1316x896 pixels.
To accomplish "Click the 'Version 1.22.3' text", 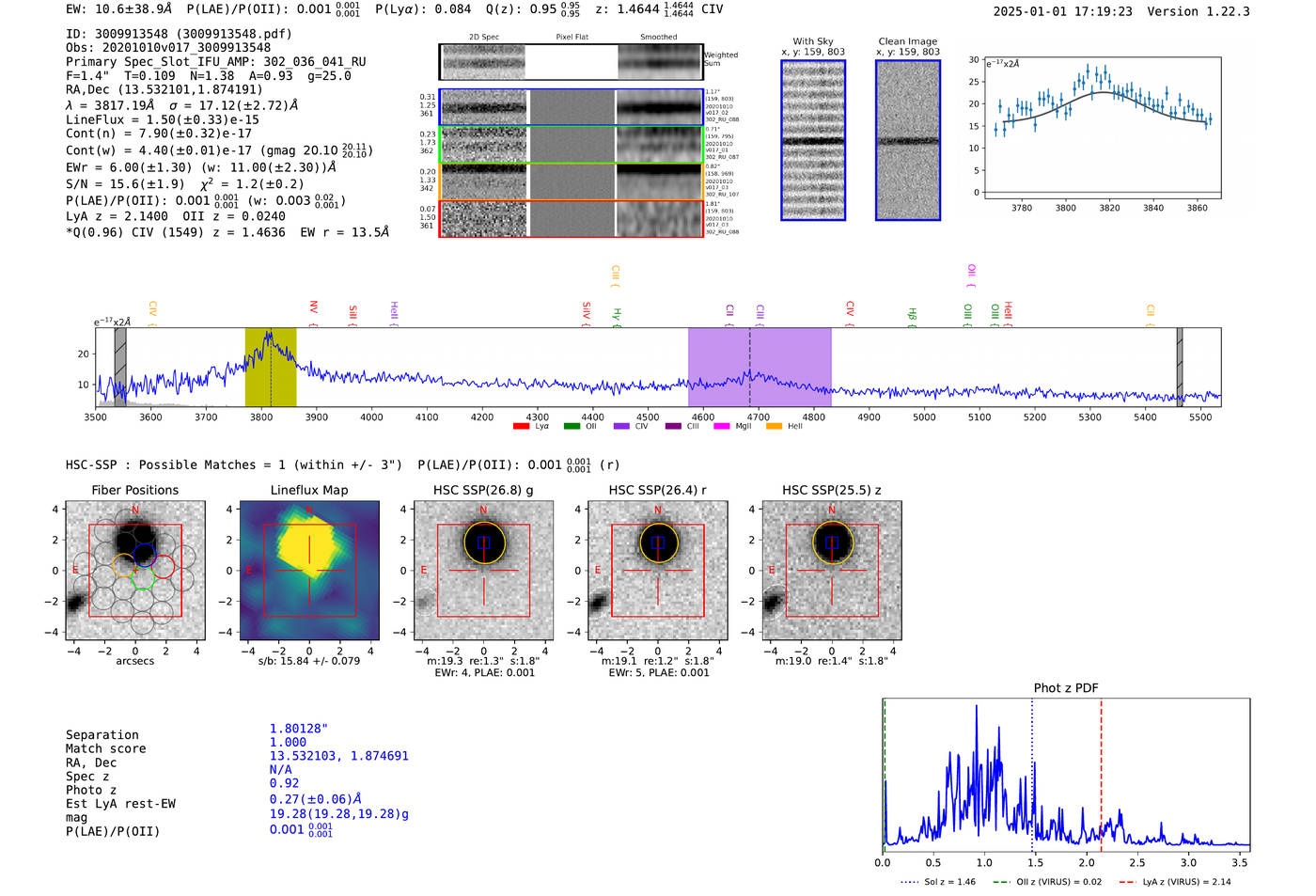I will 1198,11.
